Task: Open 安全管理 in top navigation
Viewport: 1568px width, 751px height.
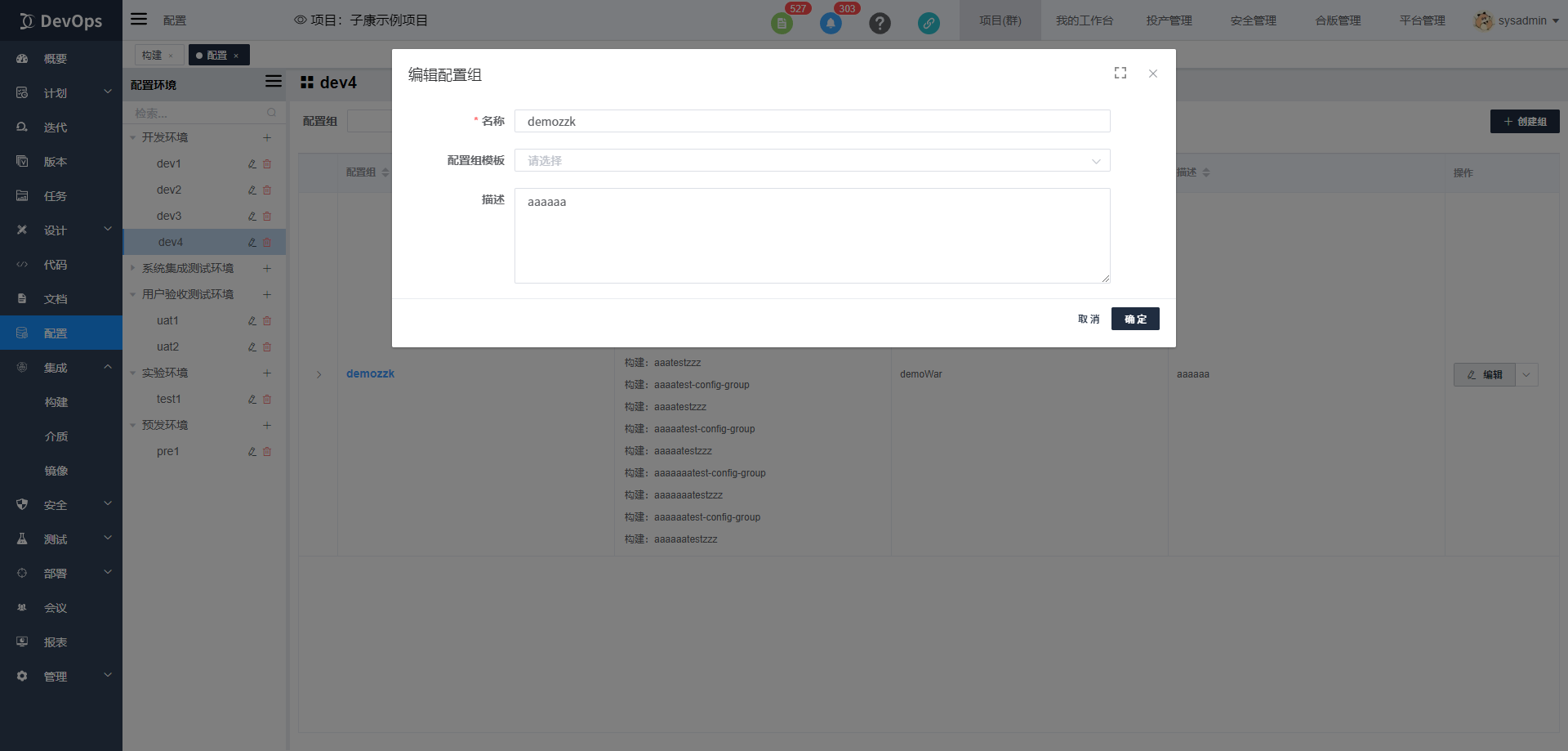Action: point(1253,20)
